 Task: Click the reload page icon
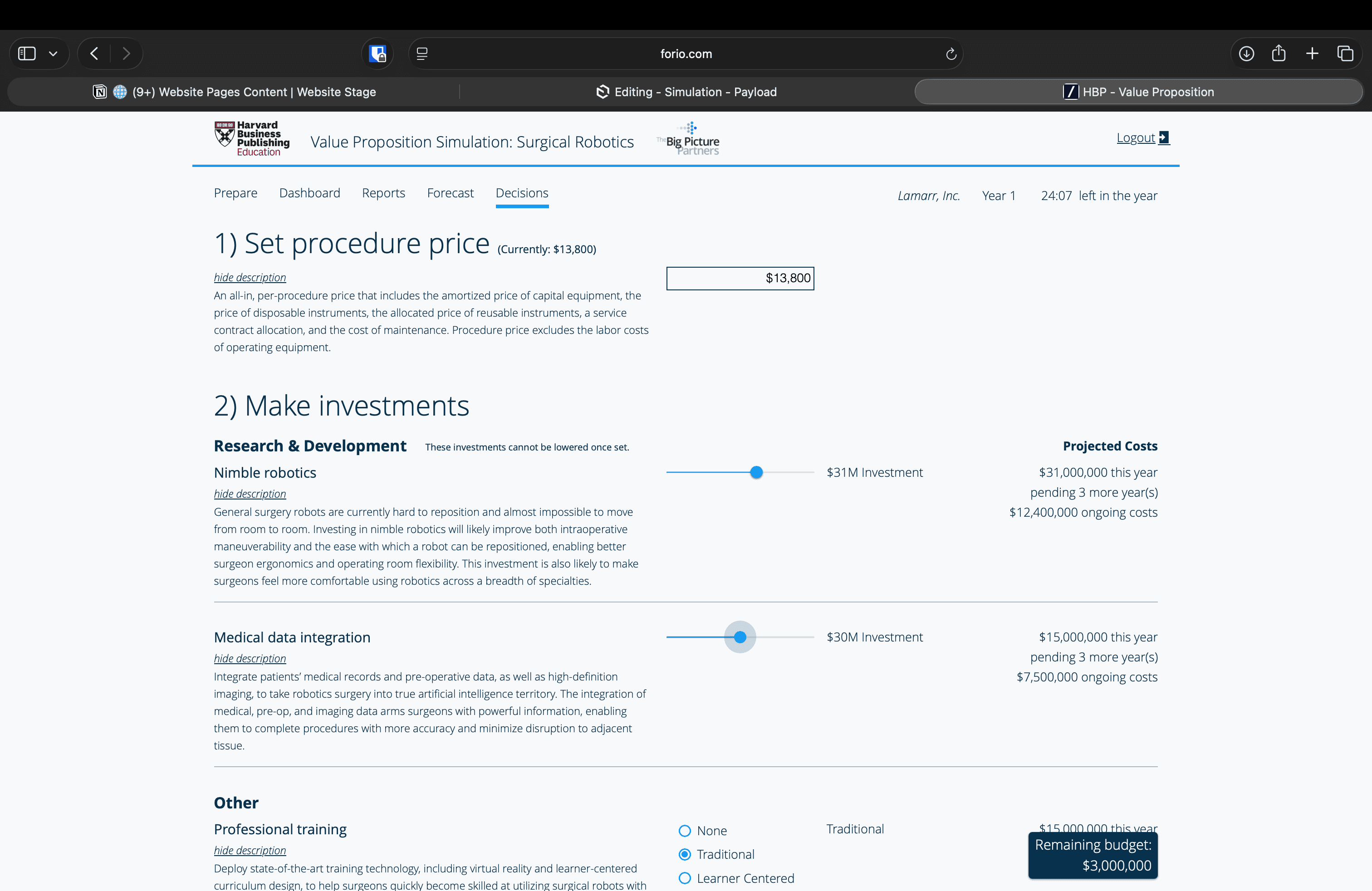(x=951, y=54)
